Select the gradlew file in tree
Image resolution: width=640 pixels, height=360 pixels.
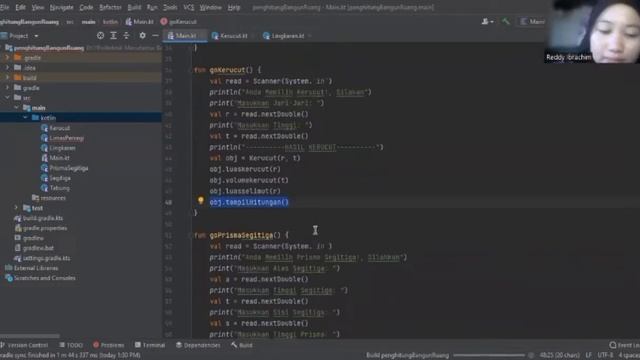(33, 238)
